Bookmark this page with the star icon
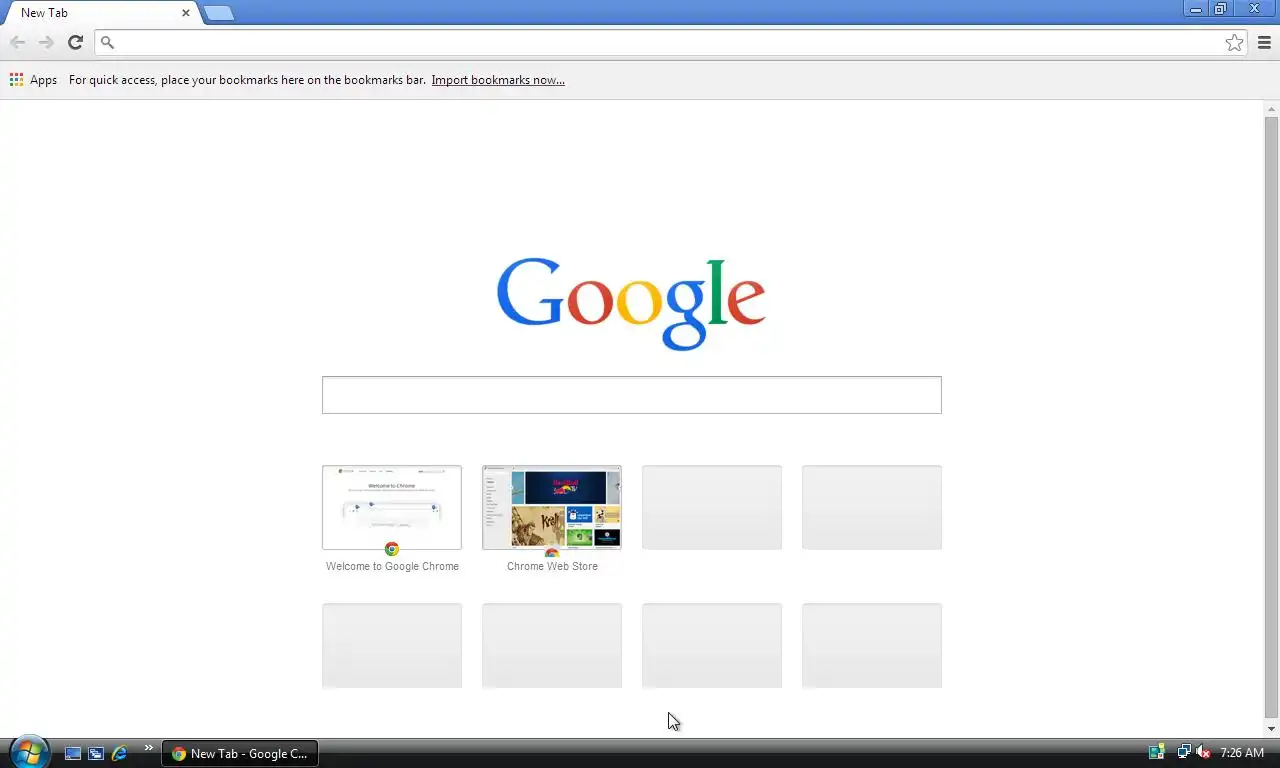This screenshot has width=1280, height=768. [1235, 42]
